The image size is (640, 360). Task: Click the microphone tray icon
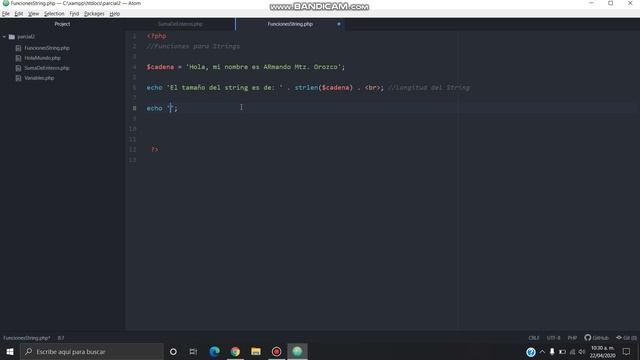pos(552,352)
